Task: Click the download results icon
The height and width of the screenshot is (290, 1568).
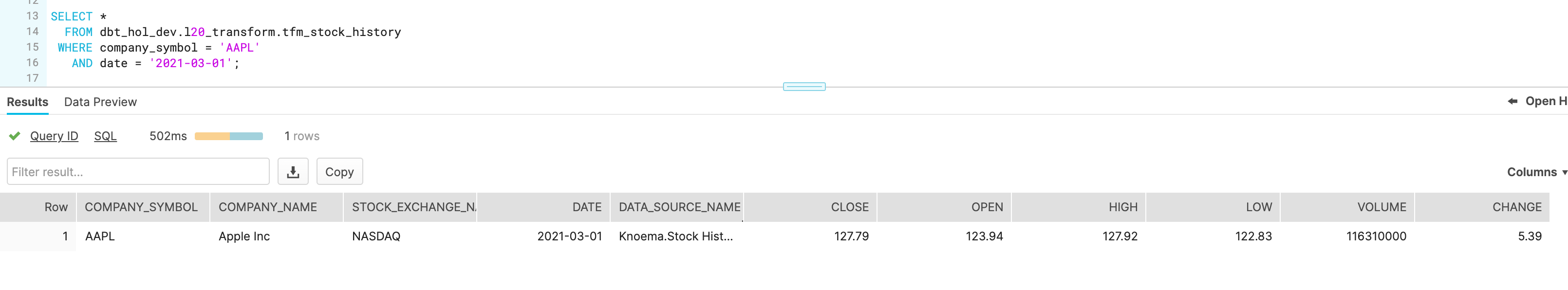Action: [x=293, y=171]
